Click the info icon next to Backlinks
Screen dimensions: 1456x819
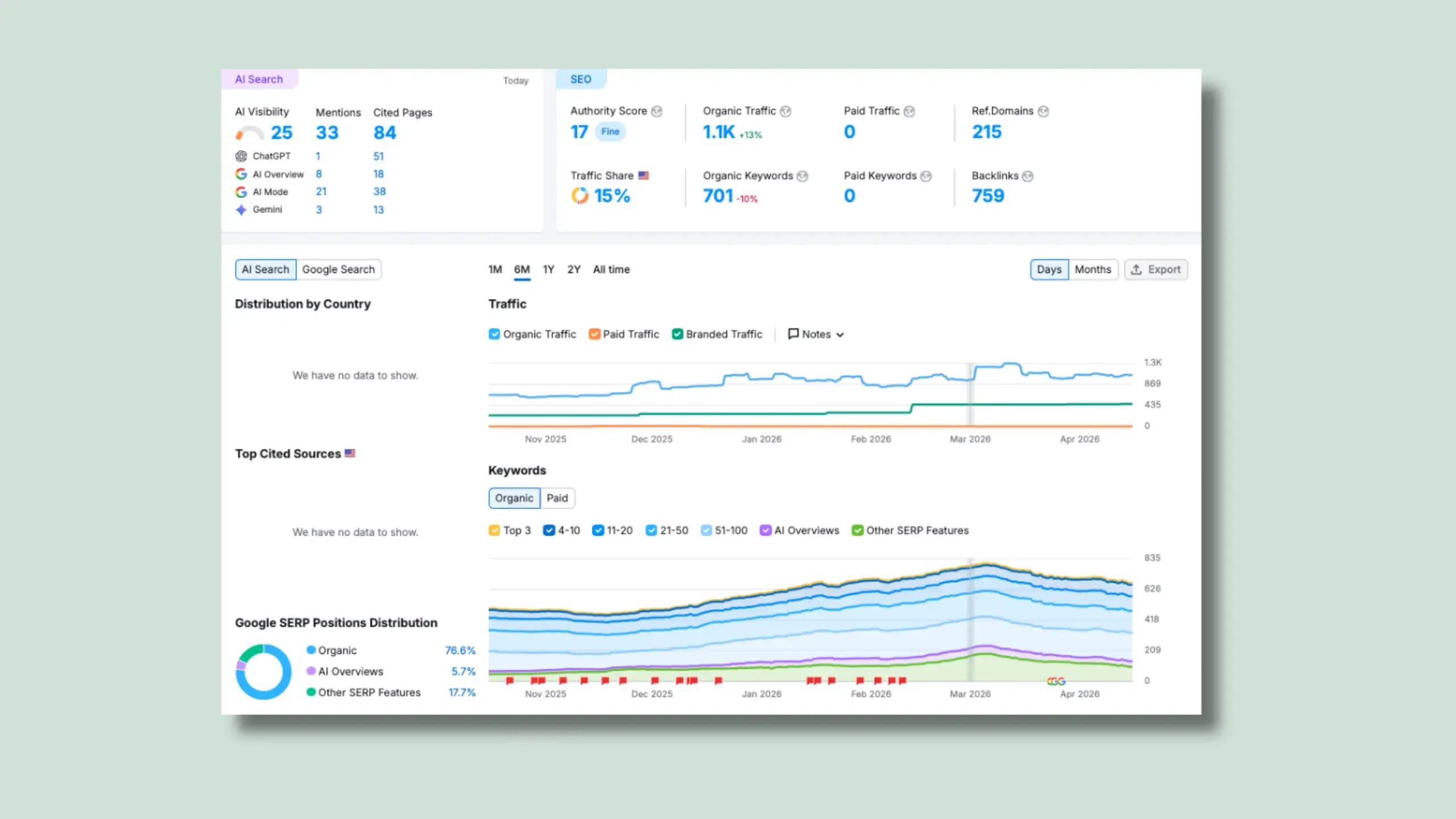click(x=1028, y=176)
